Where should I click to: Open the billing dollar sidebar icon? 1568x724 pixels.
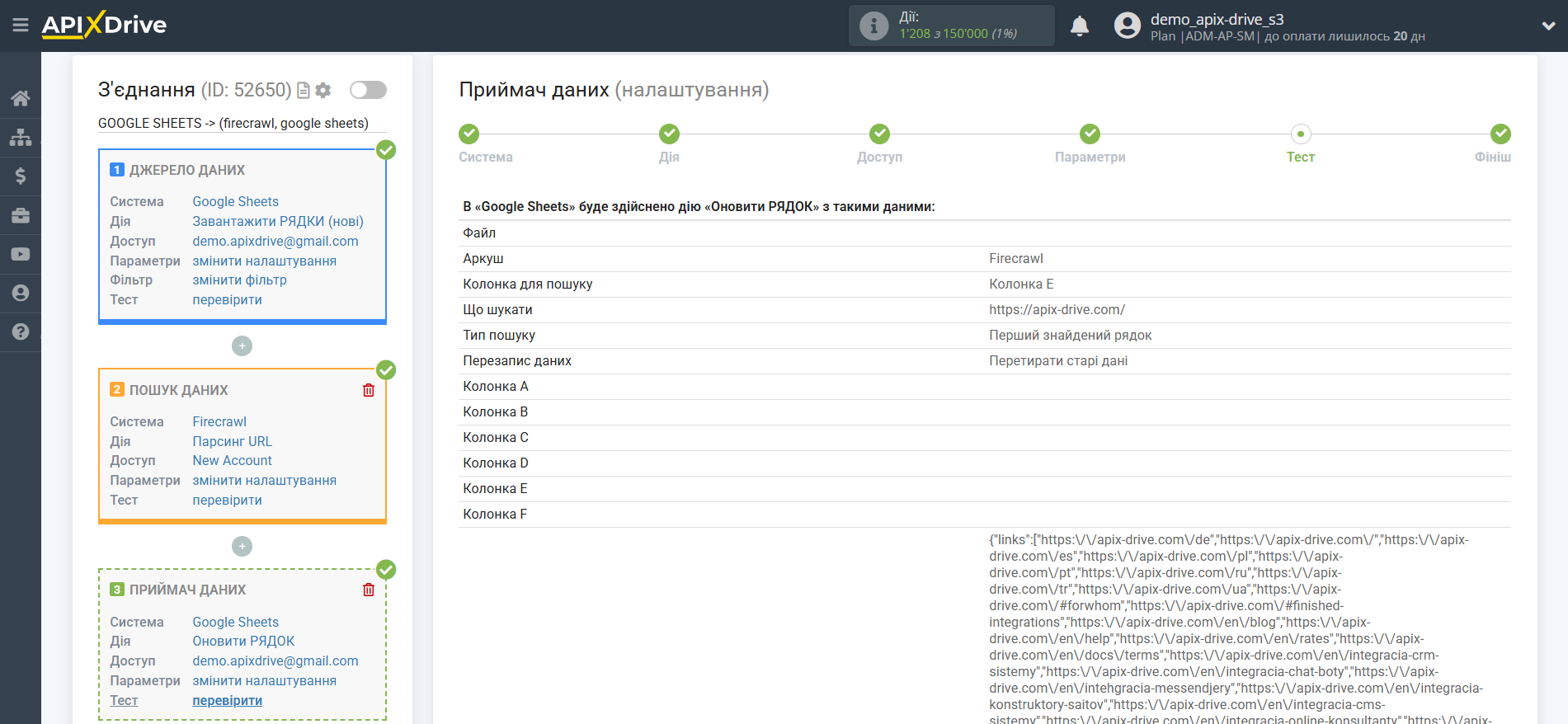coord(21,176)
